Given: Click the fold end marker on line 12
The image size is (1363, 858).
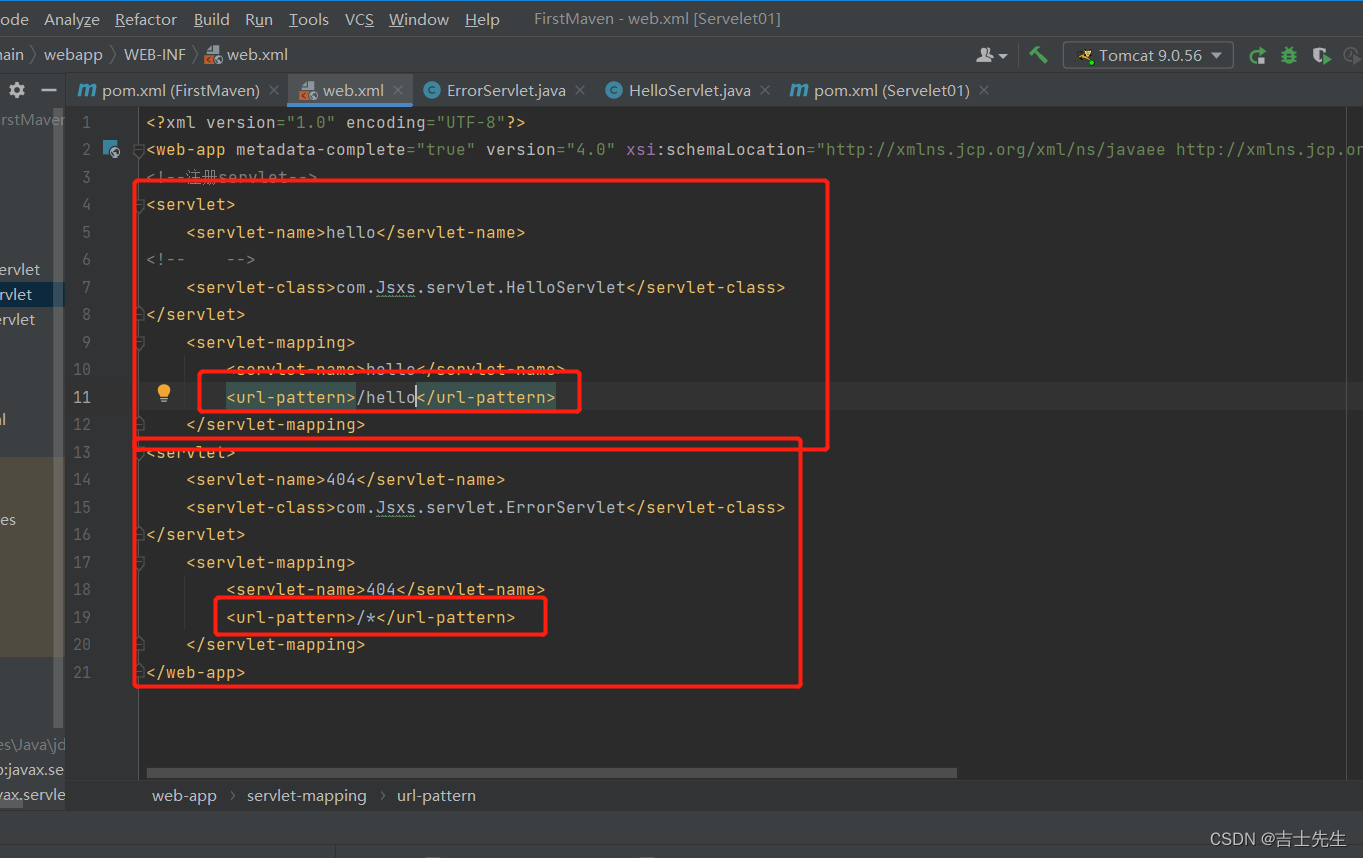Looking at the screenshot, I should pos(140,425).
